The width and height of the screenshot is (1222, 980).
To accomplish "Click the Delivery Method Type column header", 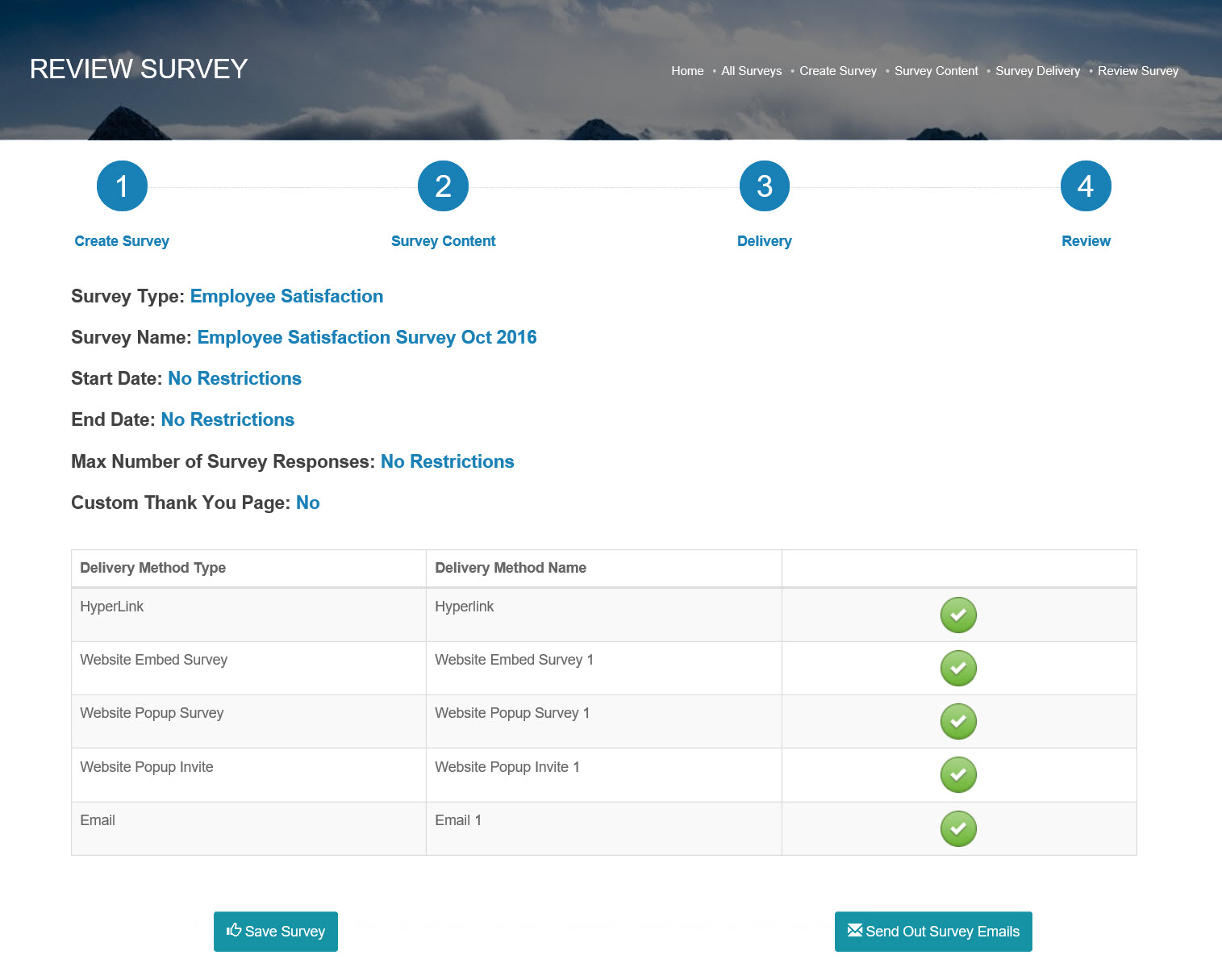I will (x=153, y=568).
